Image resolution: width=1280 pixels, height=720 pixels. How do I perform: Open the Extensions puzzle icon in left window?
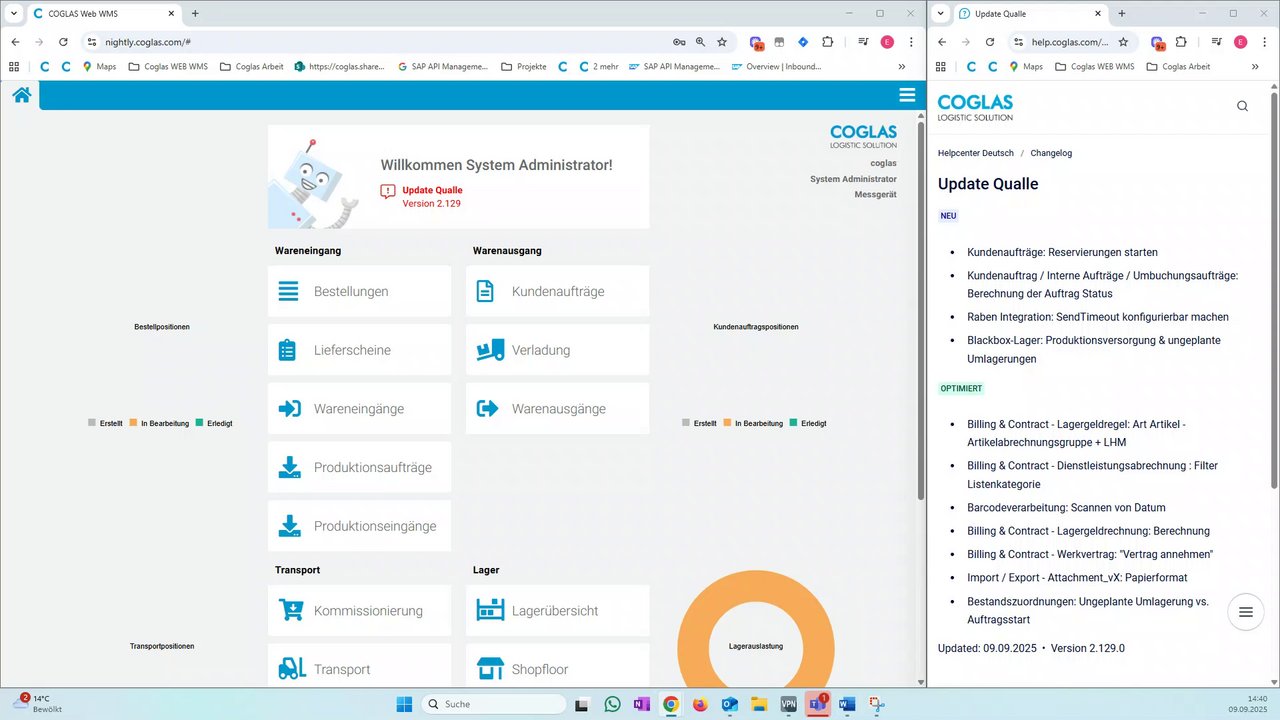click(x=828, y=42)
